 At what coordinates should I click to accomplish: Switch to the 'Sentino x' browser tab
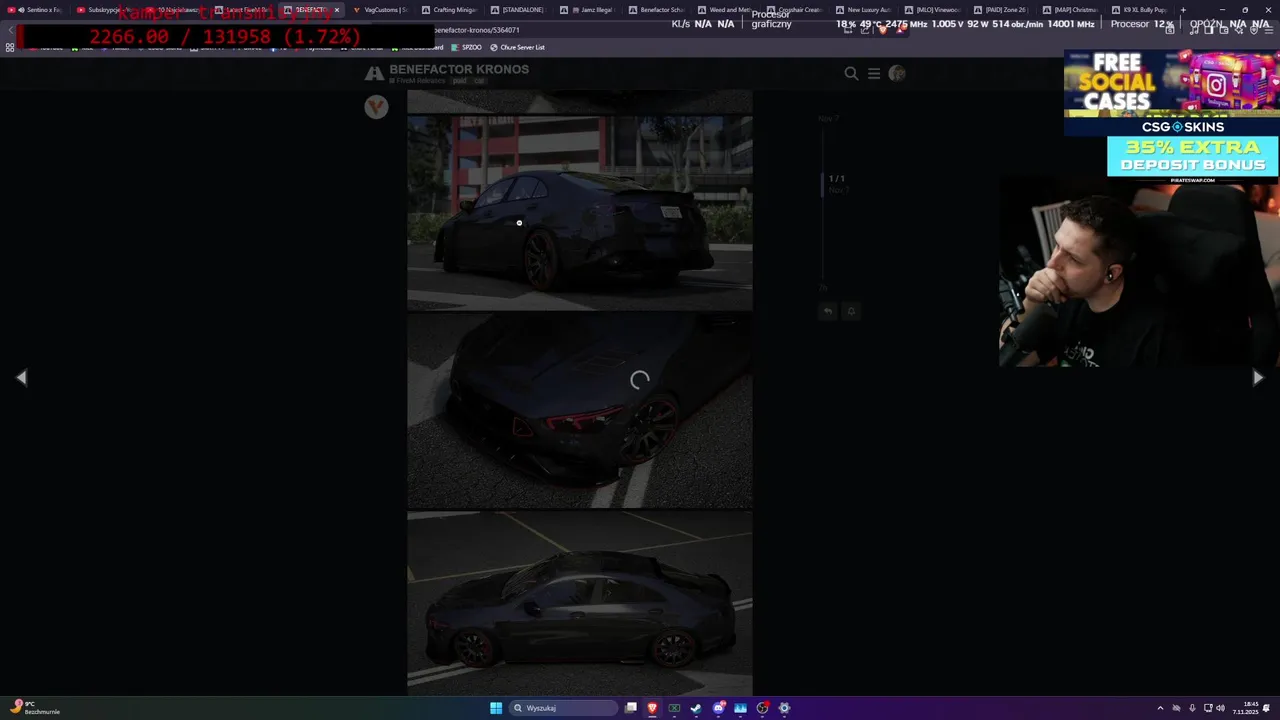click(38, 10)
